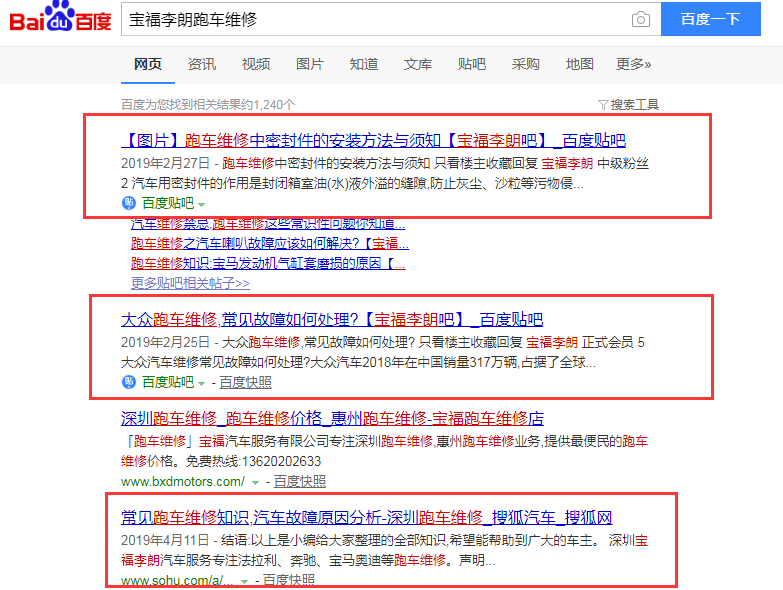The image size is (783, 590).
Task: Open 搜索工具 search tools
Action: click(x=634, y=105)
